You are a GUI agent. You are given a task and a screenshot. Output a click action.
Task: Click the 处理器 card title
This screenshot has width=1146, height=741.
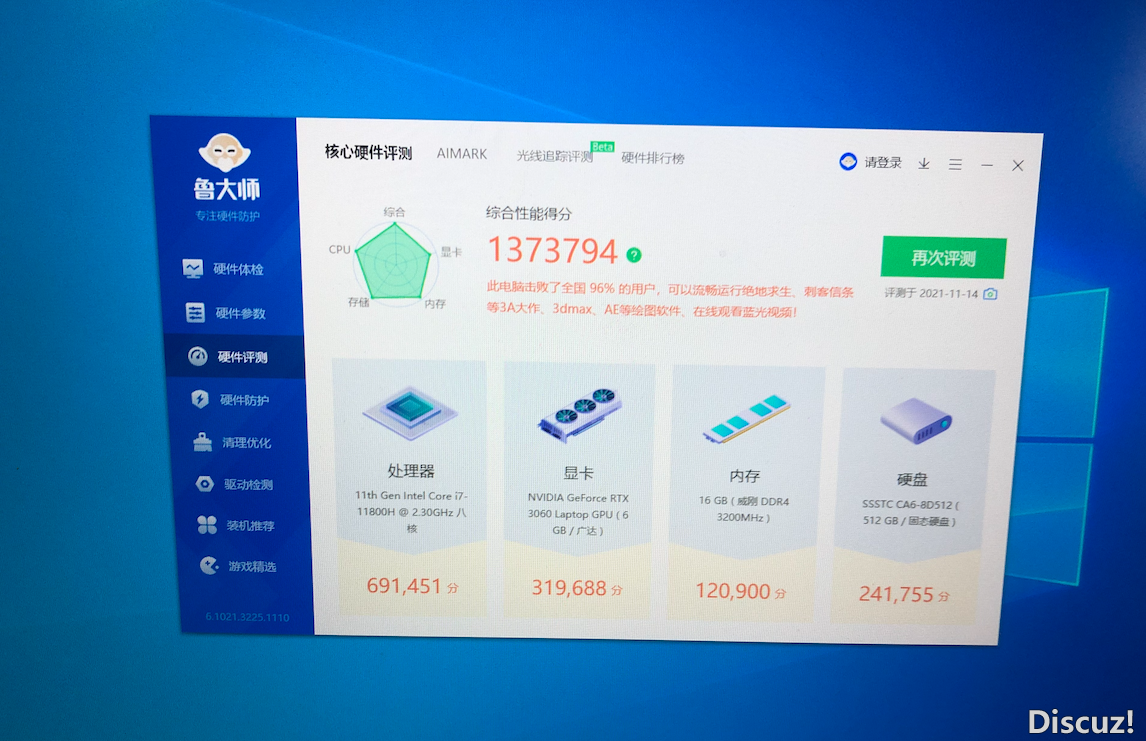pyautogui.click(x=411, y=470)
